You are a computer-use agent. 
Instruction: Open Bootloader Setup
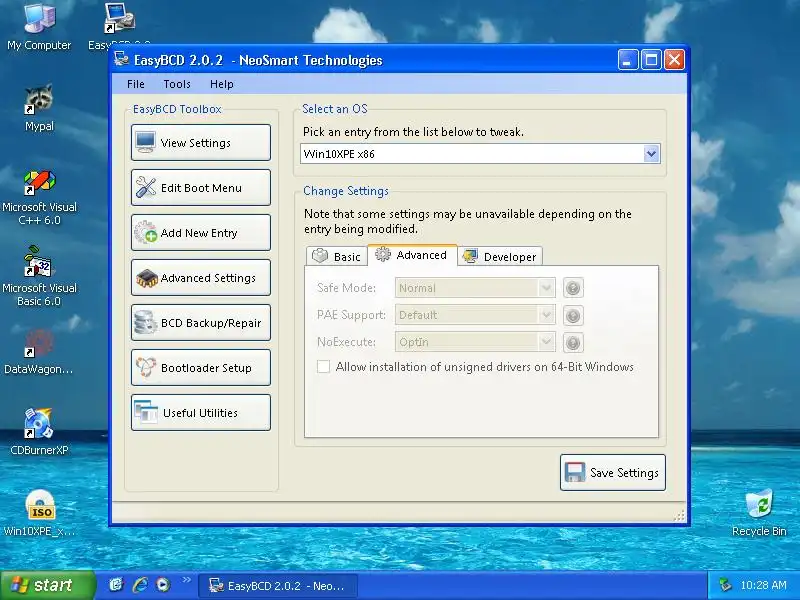point(201,367)
